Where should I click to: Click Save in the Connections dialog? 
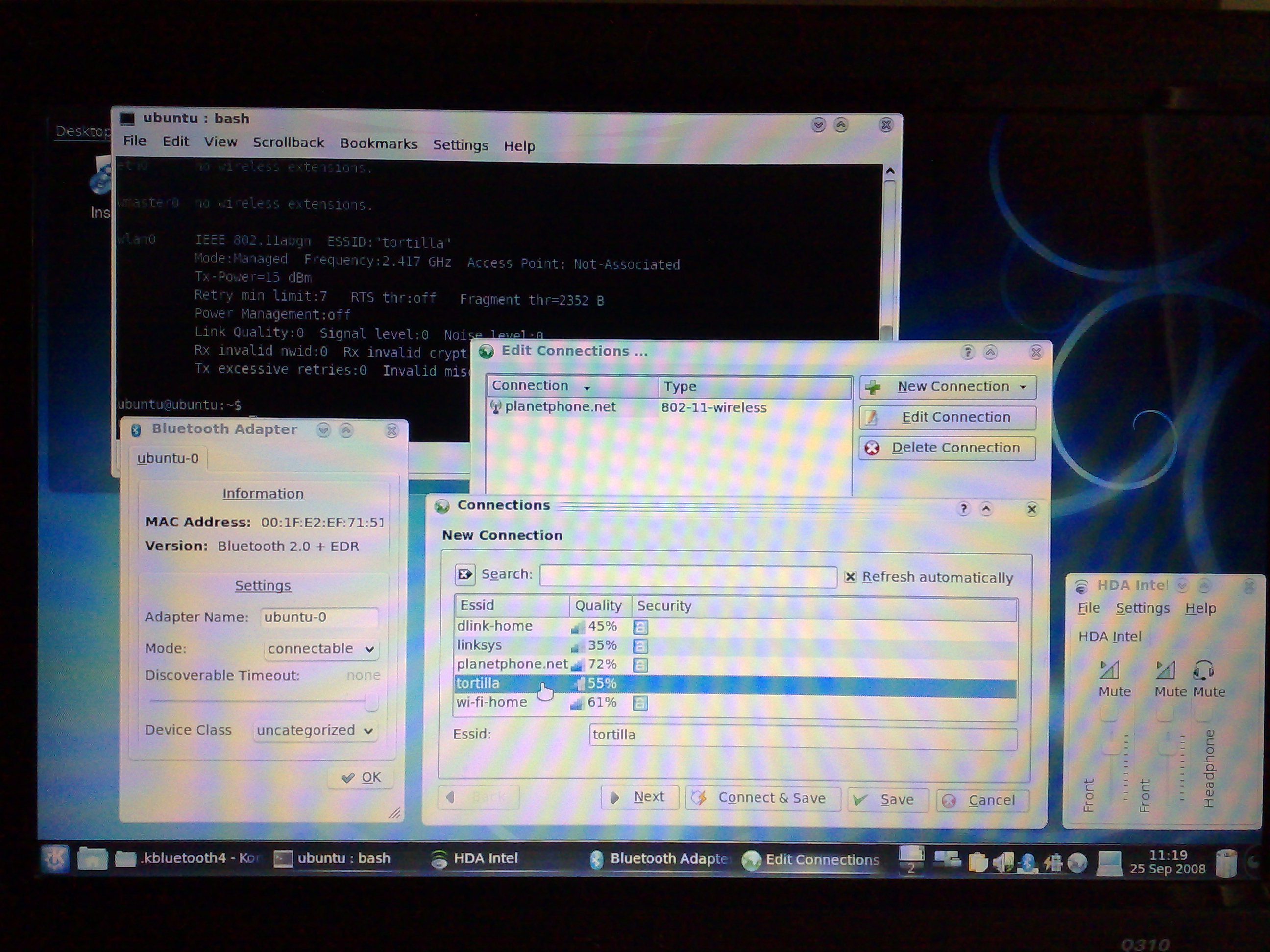[888, 800]
